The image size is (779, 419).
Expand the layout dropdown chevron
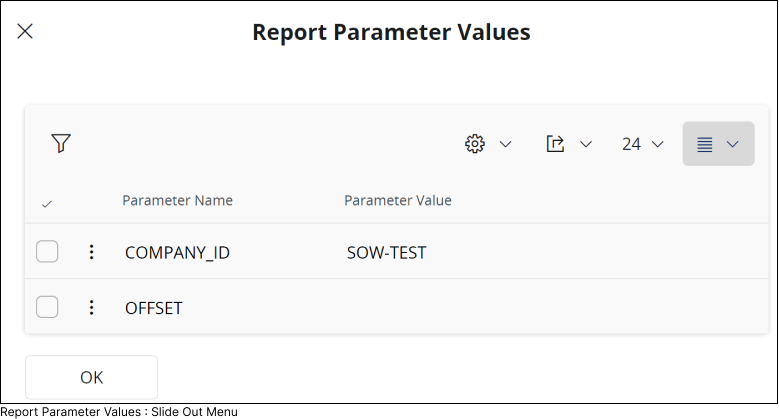733,144
